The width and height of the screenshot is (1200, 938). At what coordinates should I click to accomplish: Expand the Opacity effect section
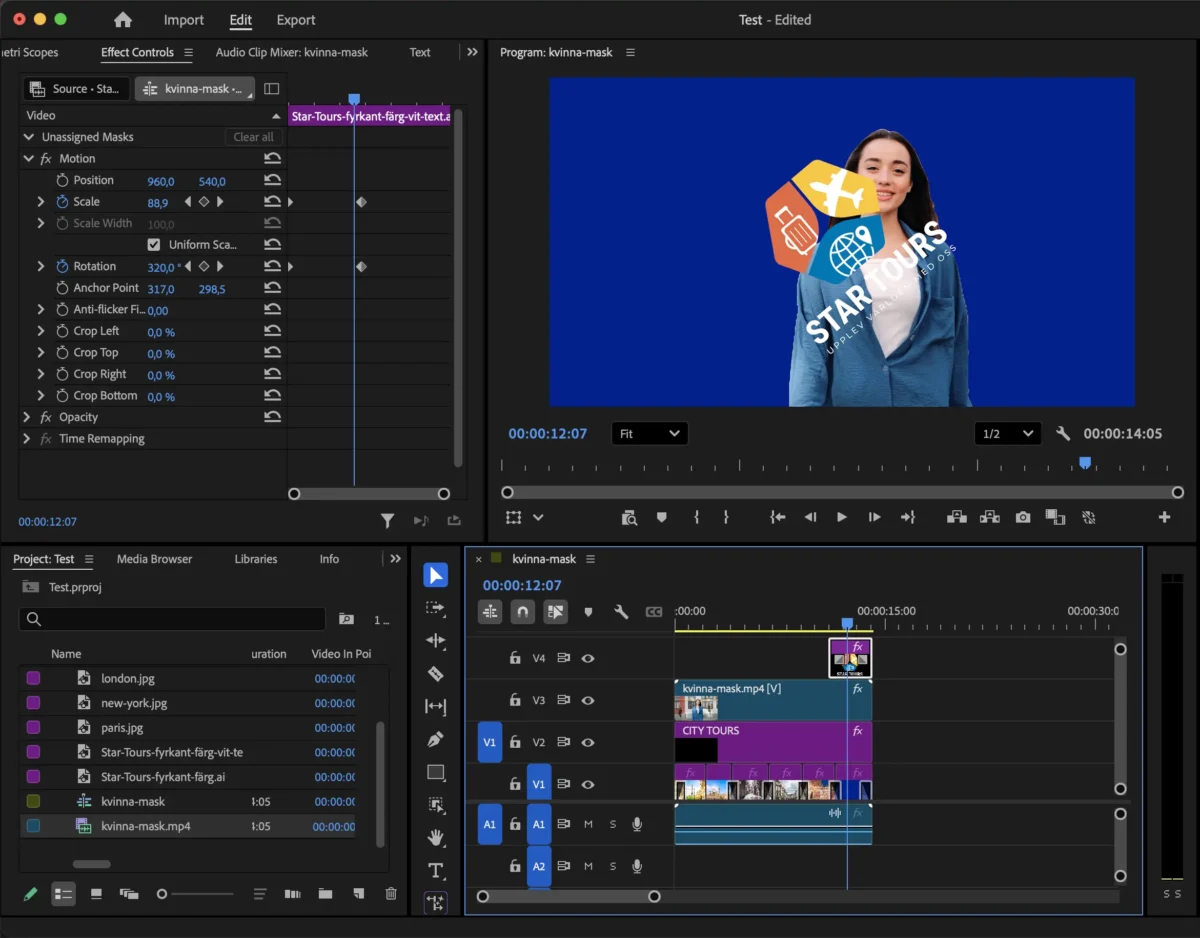pyautogui.click(x=27, y=417)
